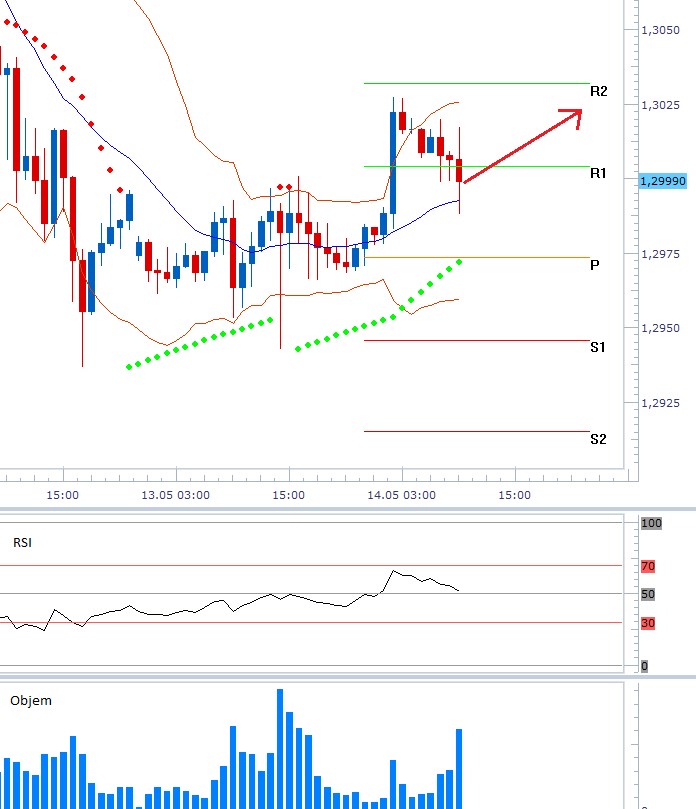Click the 13.05 03:00 time axis label
Image resolution: width=696 pixels, height=809 pixels.
pos(175,495)
